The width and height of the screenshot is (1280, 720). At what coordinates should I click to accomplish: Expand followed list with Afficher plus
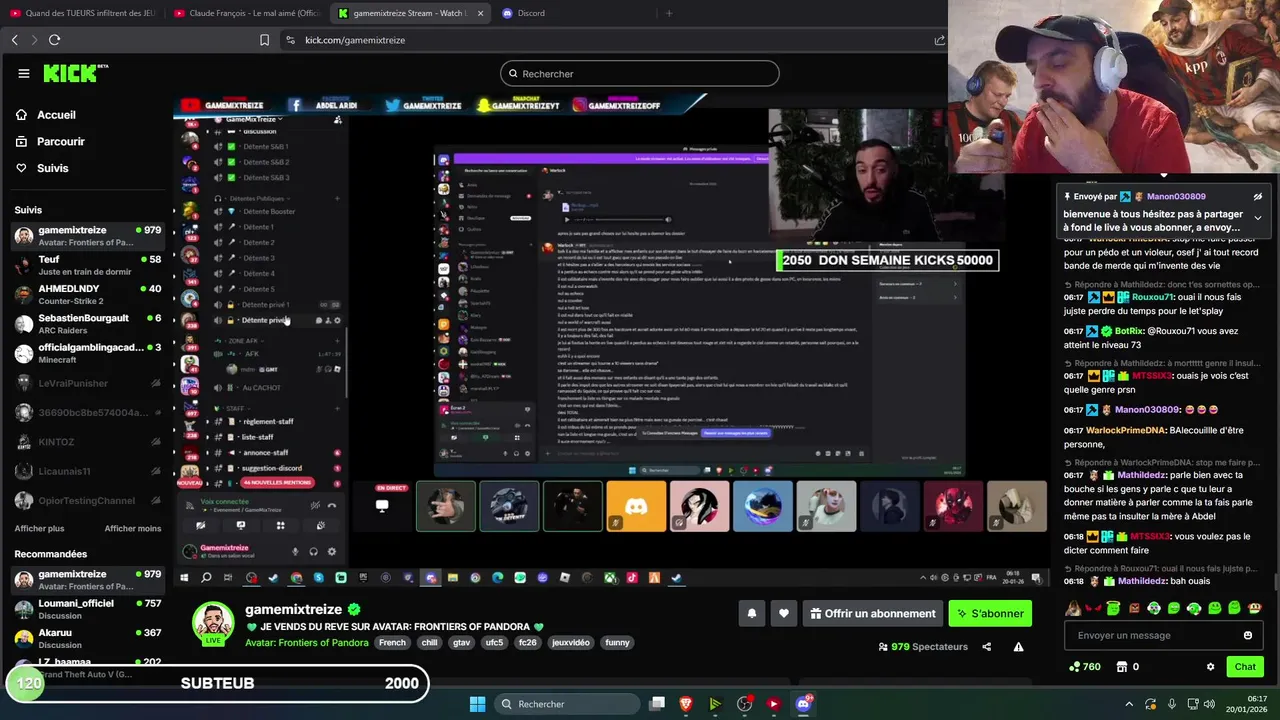[x=39, y=528]
